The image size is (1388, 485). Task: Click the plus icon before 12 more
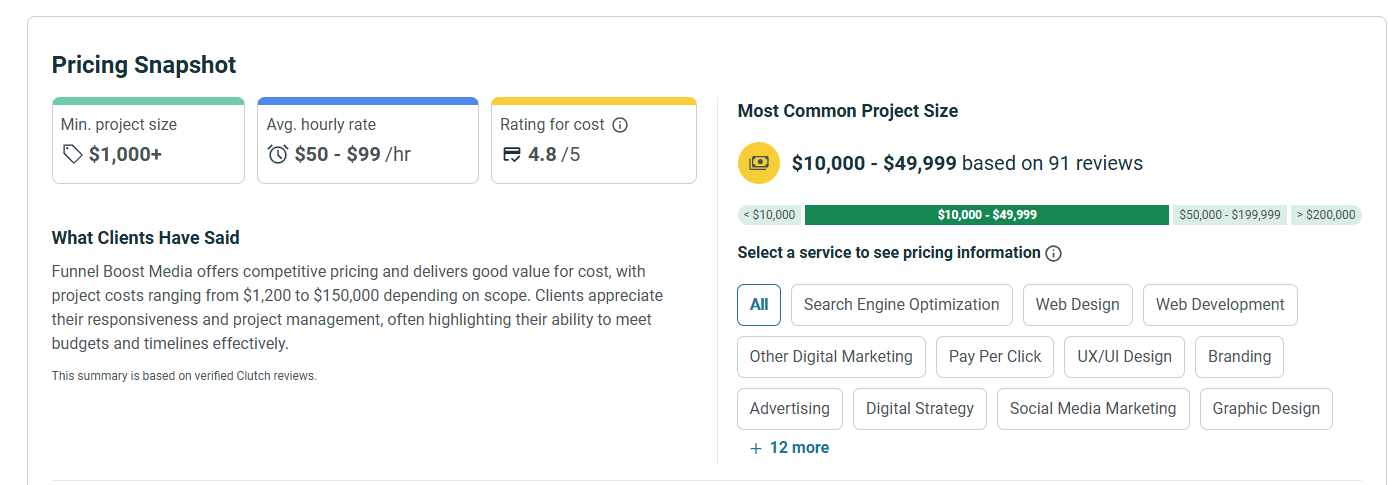coord(756,448)
